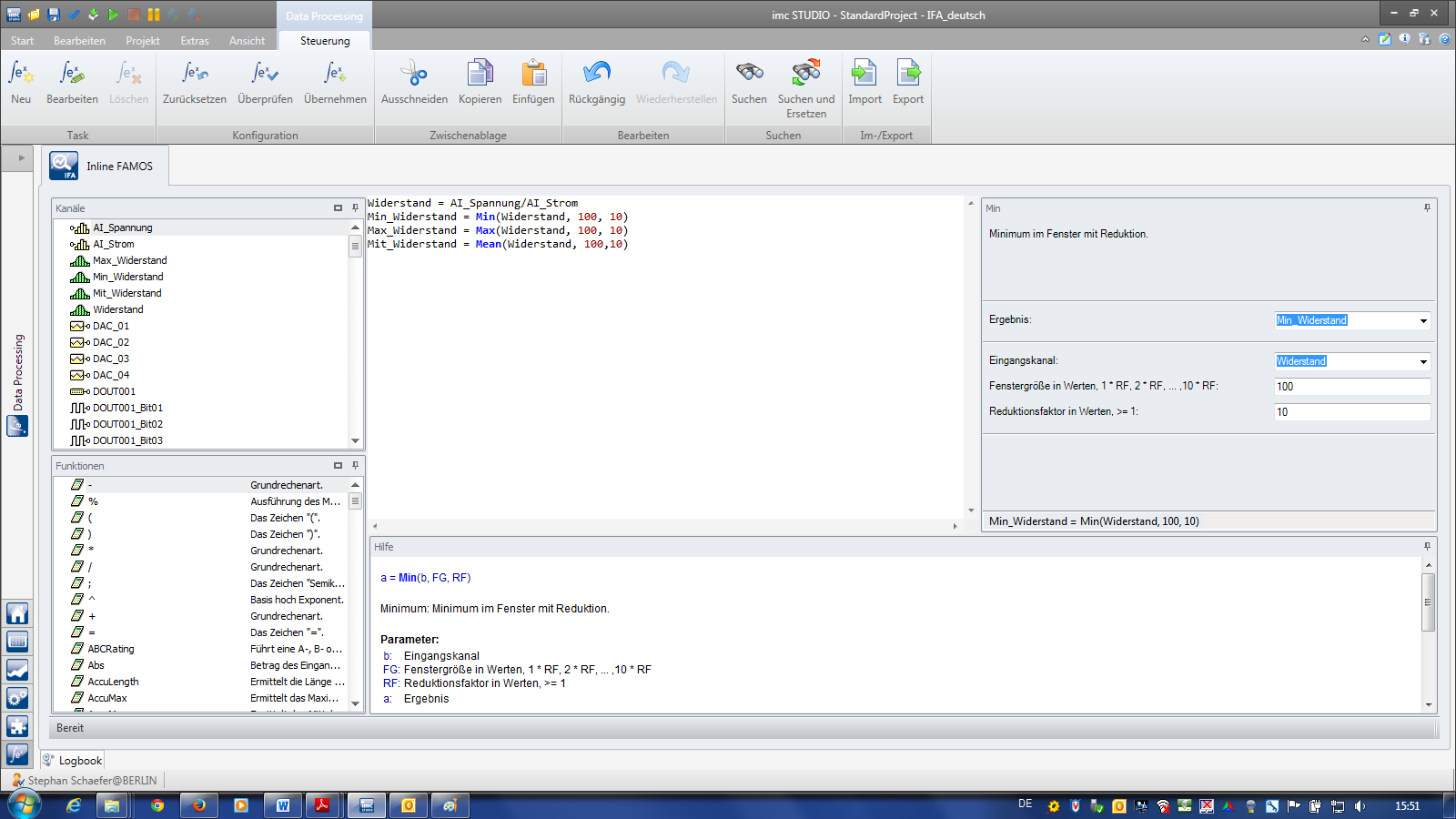Click the Rückgängig undo arrow
The image size is (1456, 819).
[x=597, y=74]
